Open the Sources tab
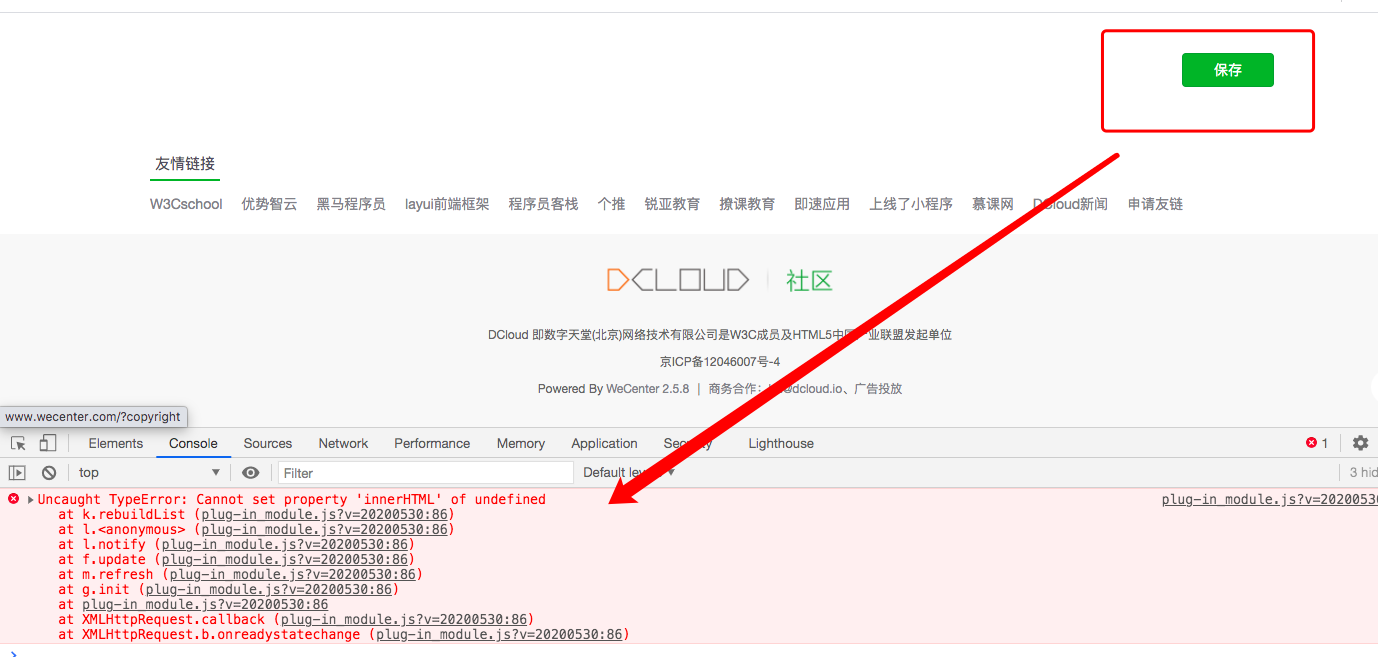Screen dimensions: 1378x657 (268, 443)
